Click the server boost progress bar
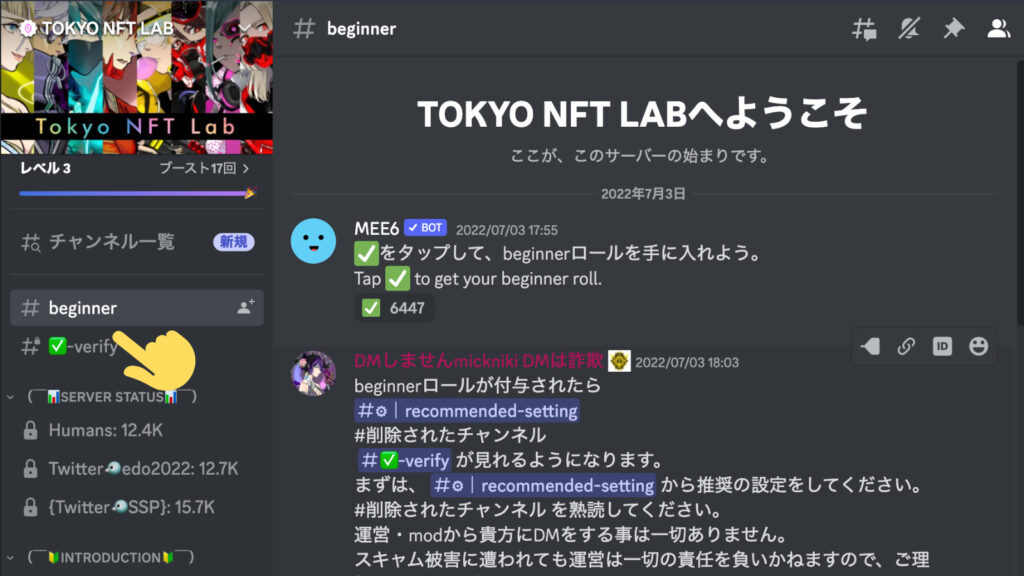Viewport: 1024px width, 576px height. [x=137, y=193]
